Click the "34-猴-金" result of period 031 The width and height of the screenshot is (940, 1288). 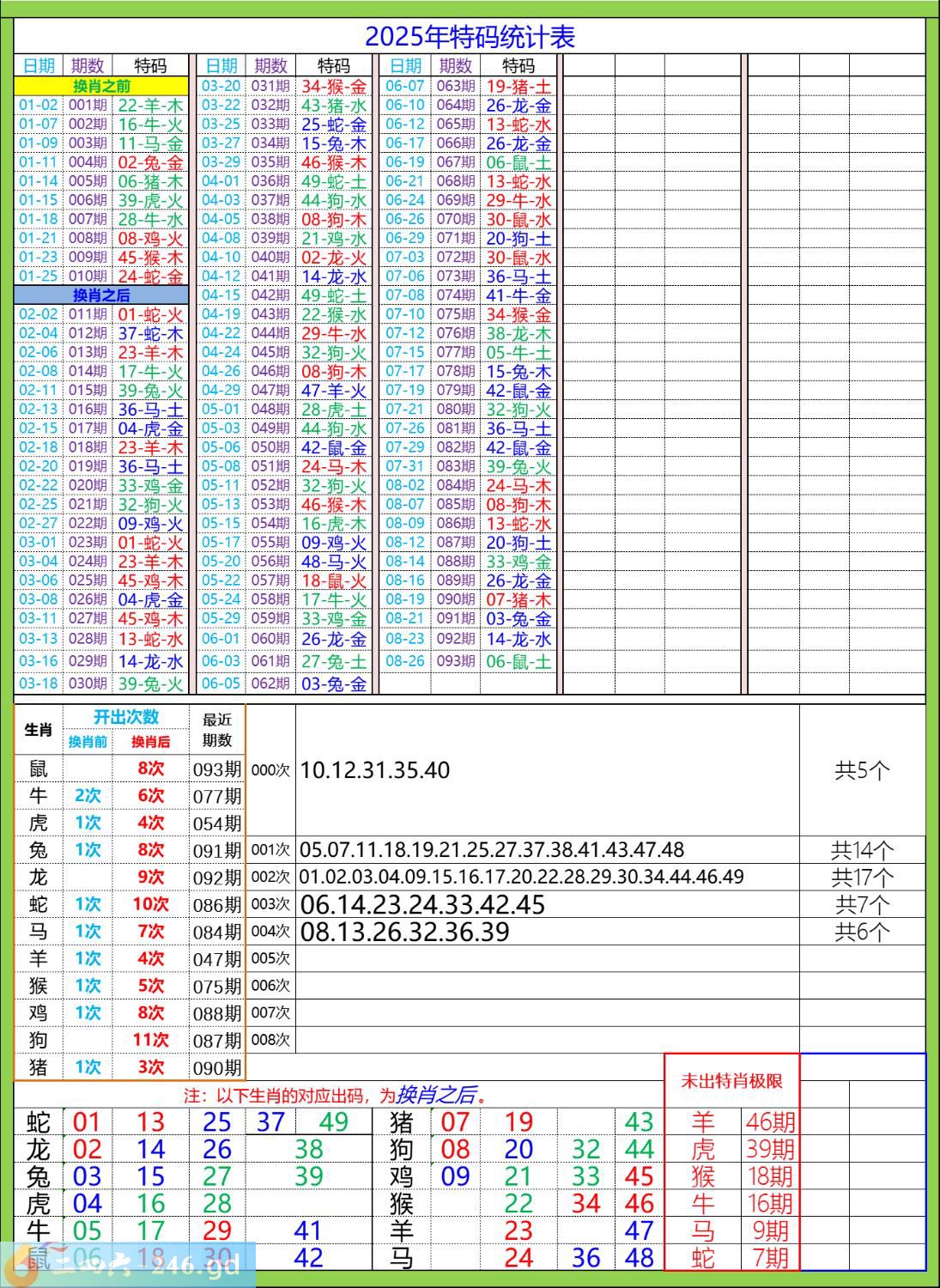334,86
